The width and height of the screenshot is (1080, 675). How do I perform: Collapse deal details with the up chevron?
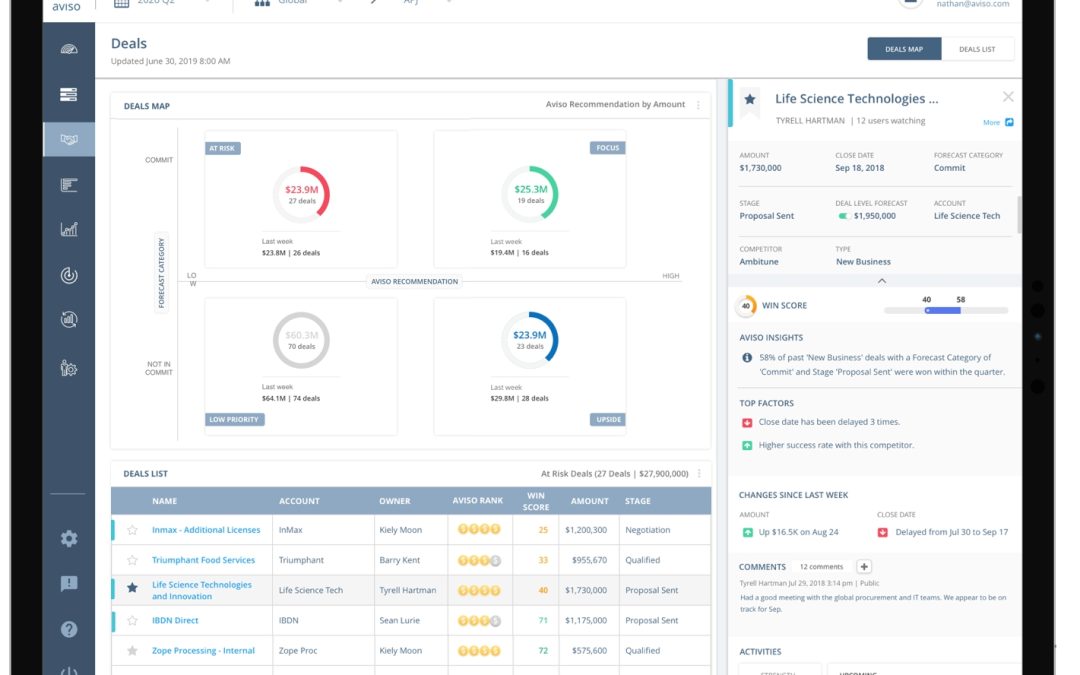click(882, 281)
